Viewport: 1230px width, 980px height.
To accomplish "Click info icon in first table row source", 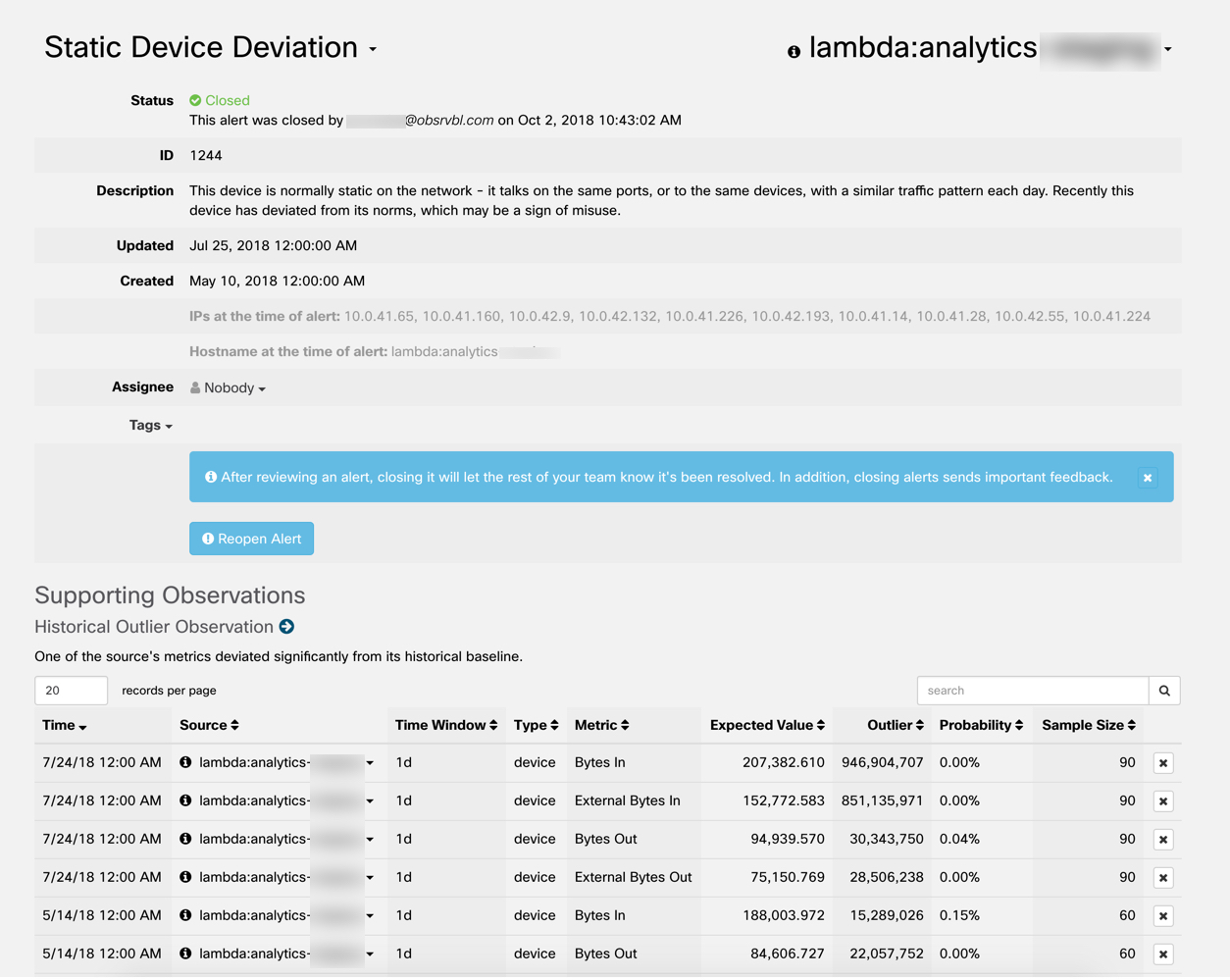I will [185, 762].
